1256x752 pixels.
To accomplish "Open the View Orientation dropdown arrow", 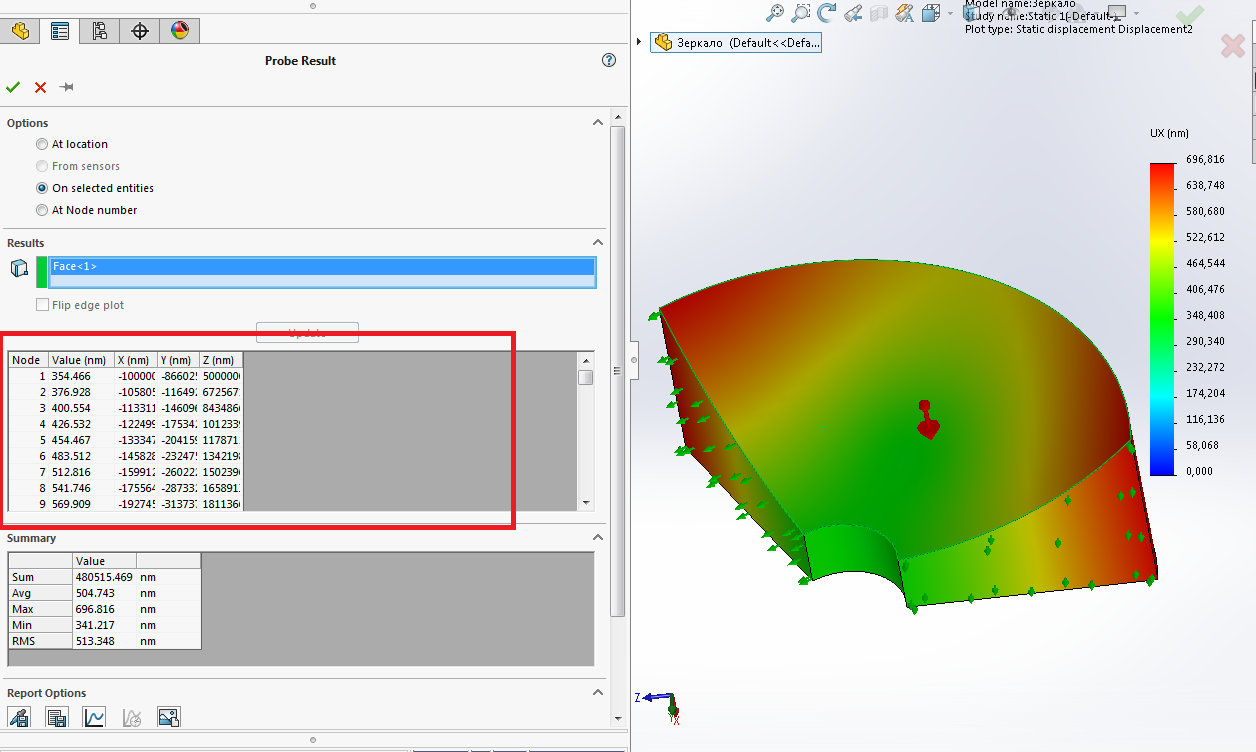I will 949,13.
